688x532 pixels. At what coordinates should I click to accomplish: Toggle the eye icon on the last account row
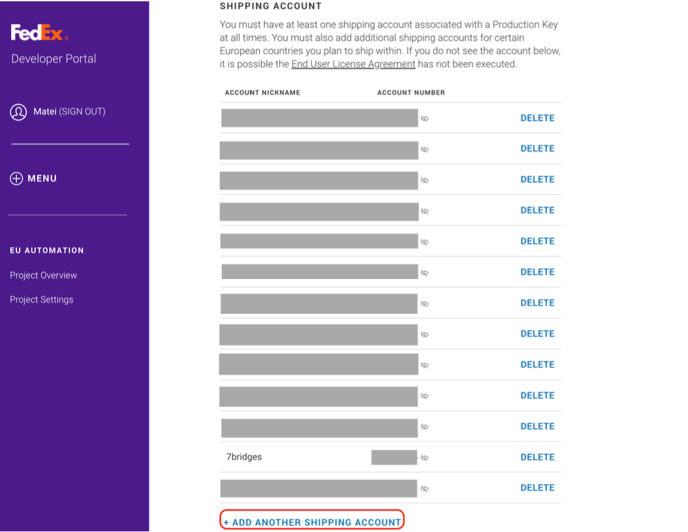pyautogui.click(x=425, y=489)
